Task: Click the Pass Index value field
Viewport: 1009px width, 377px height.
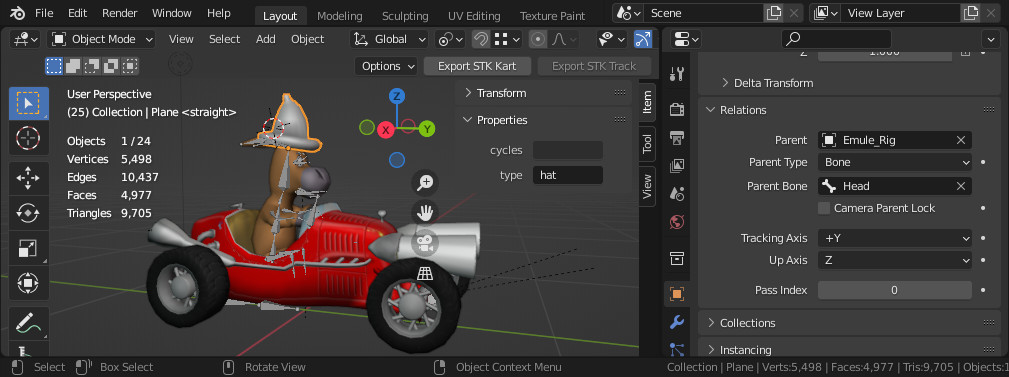Action: click(894, 290)
